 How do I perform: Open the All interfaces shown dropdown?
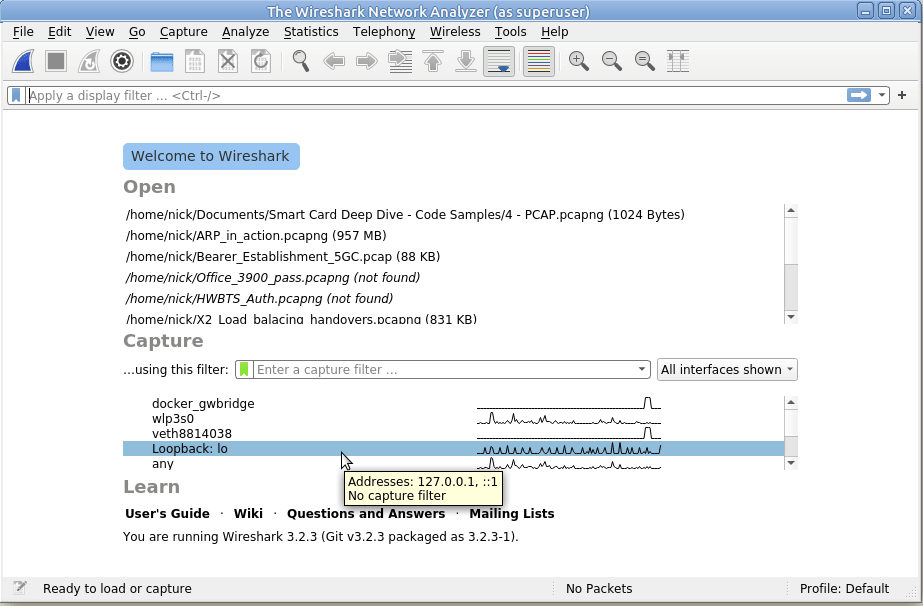point(727,370)
